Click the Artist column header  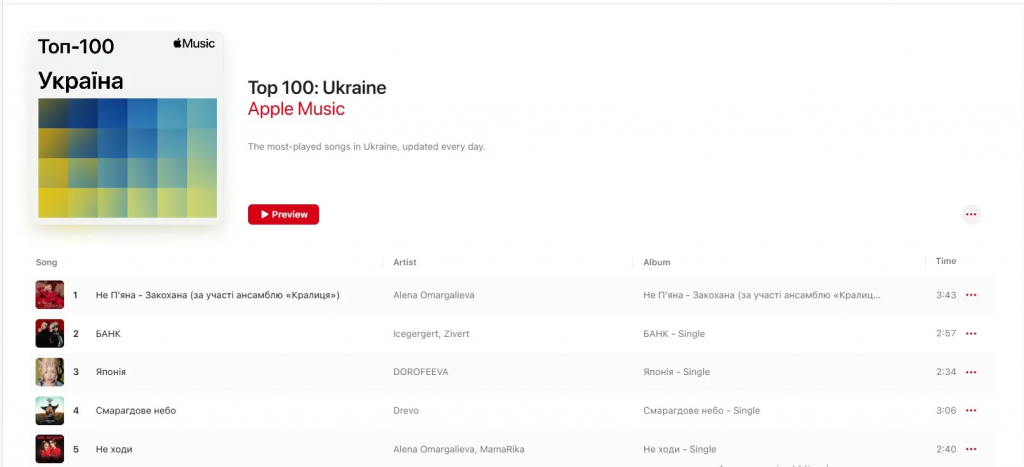(404, 262)
